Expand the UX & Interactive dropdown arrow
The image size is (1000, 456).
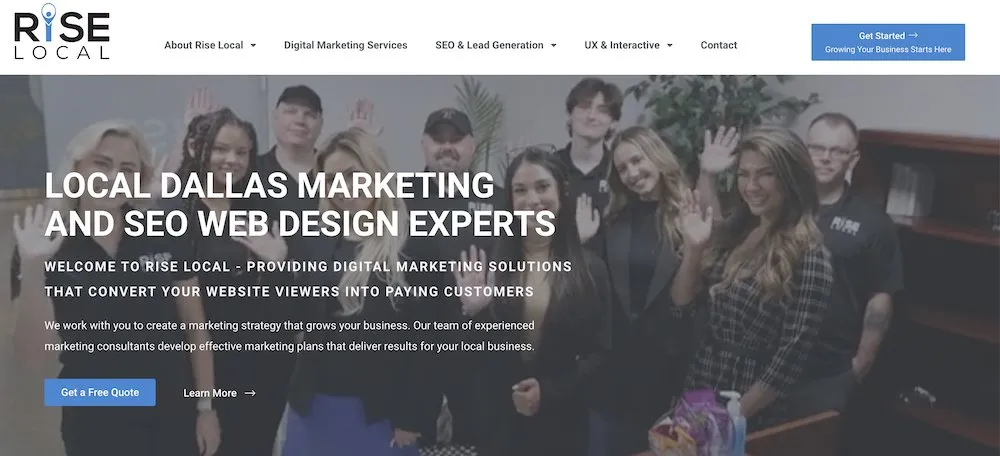click(670, 45)
